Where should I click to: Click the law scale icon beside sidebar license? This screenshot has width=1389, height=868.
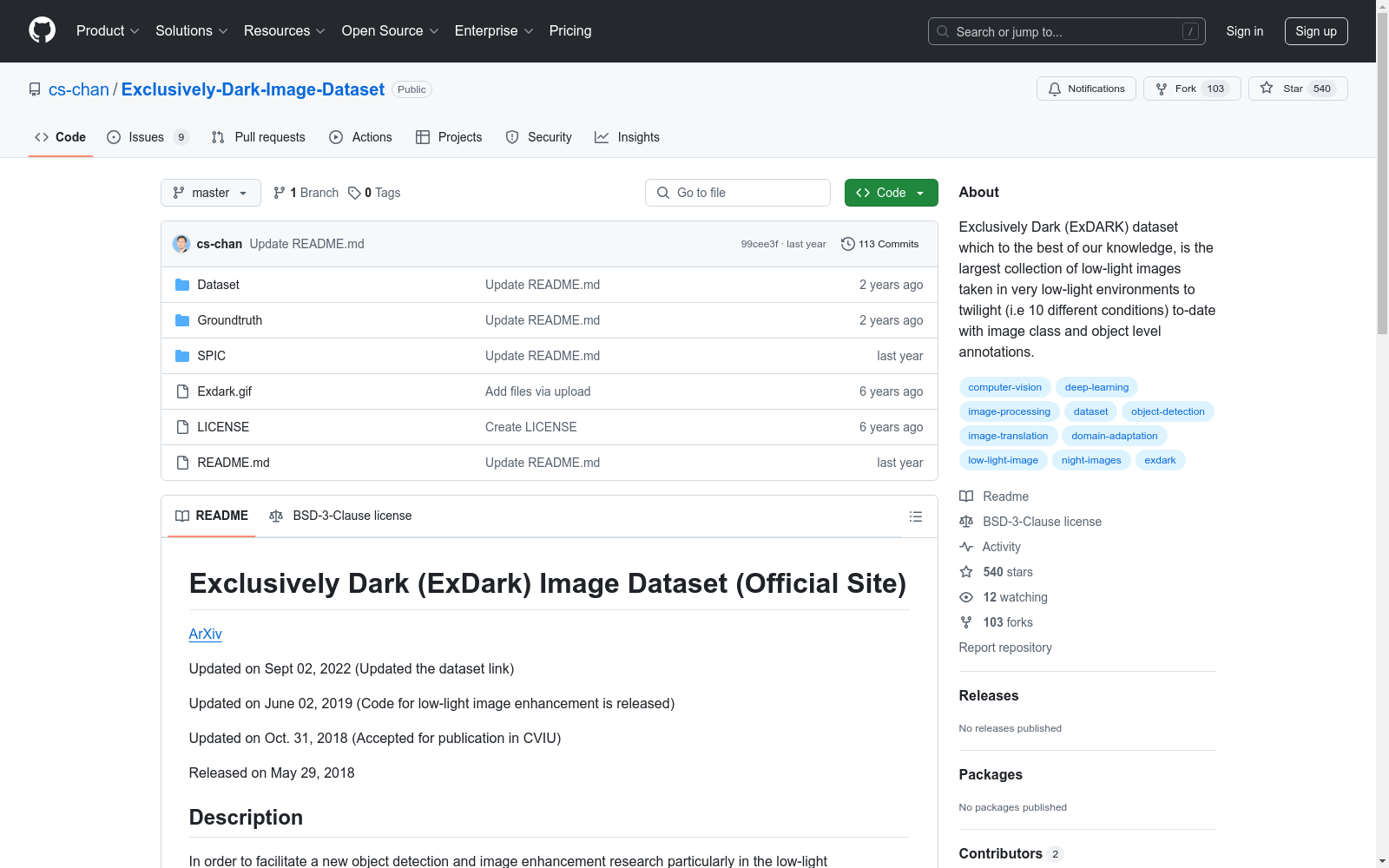(x=966, y=522)
